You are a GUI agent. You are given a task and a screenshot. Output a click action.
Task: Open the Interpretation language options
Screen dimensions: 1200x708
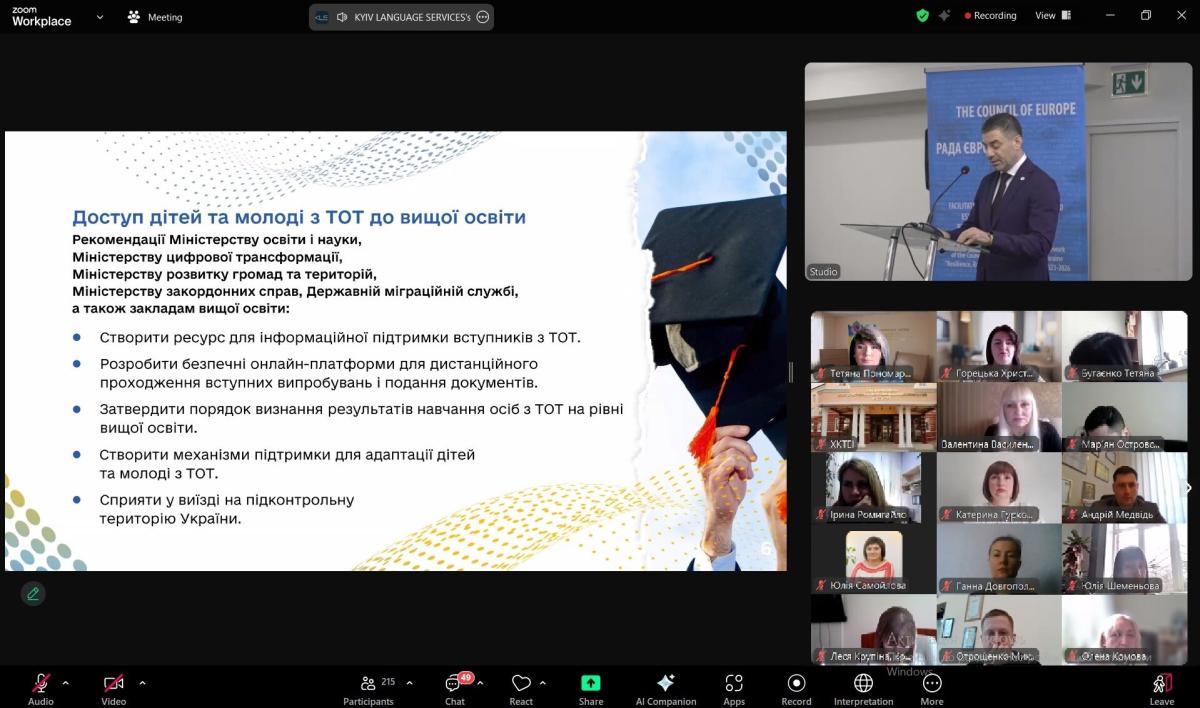pos(863,687)
